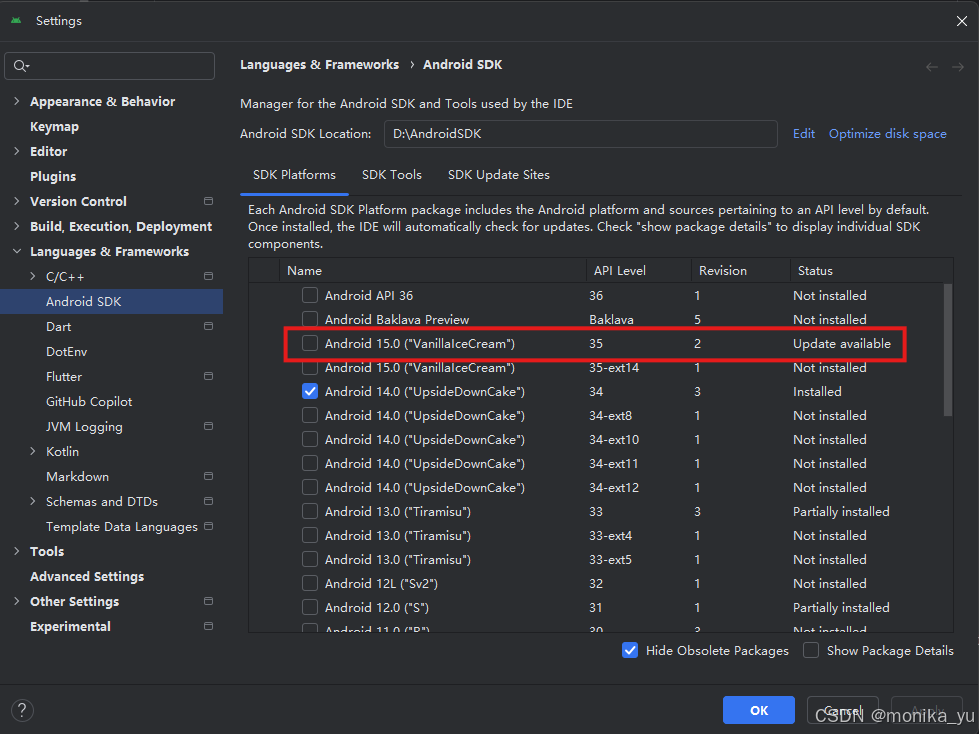
Task: Click the Edit link next to SDK Location
Action: pos(803,133)
